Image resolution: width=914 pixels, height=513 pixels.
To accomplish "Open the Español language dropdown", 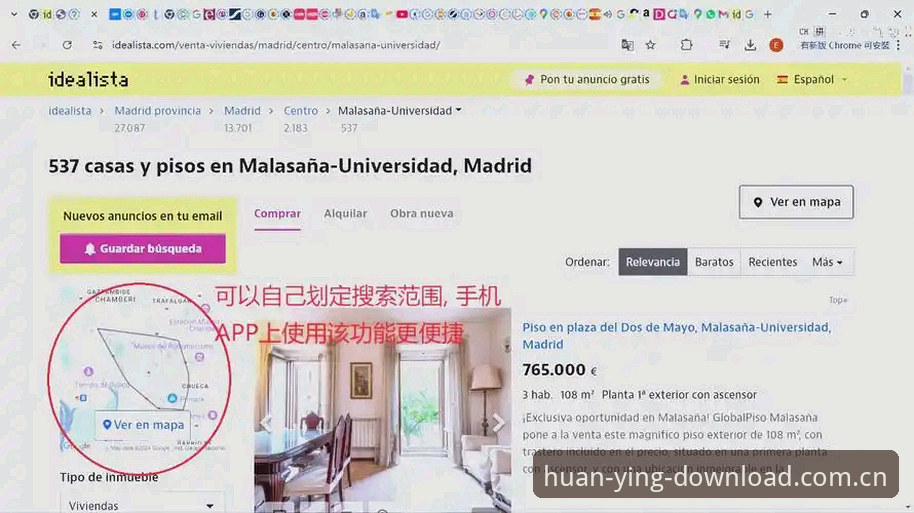I will [x=812, y=79].
